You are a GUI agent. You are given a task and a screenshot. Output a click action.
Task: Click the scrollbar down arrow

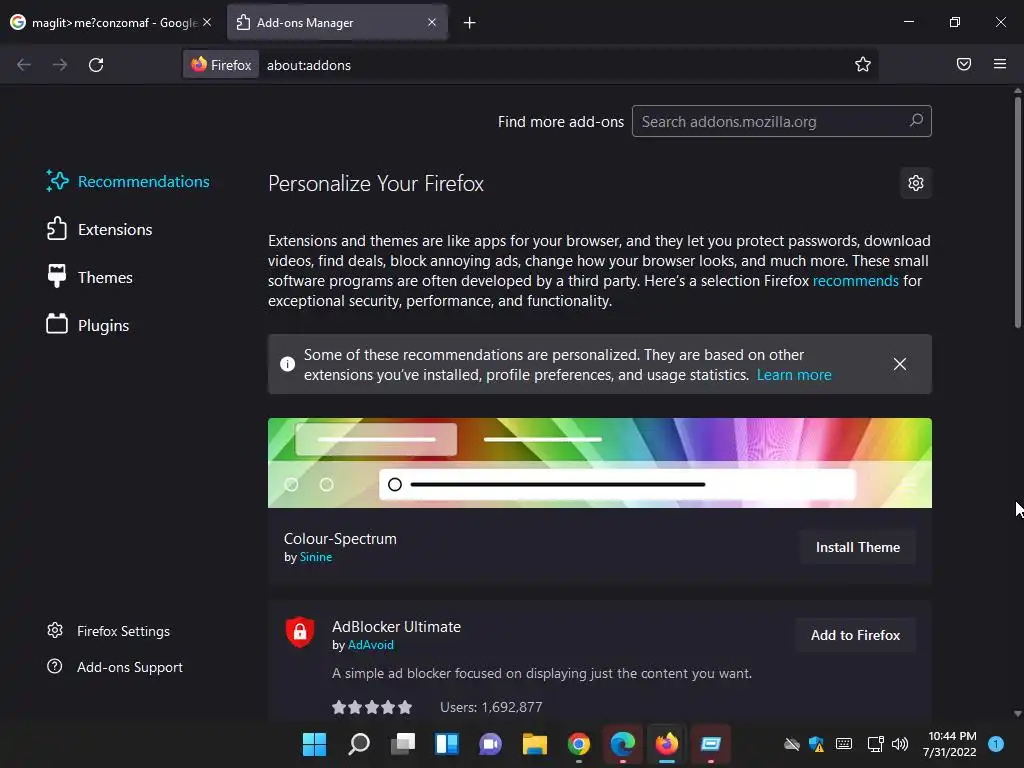(1017, 714)
